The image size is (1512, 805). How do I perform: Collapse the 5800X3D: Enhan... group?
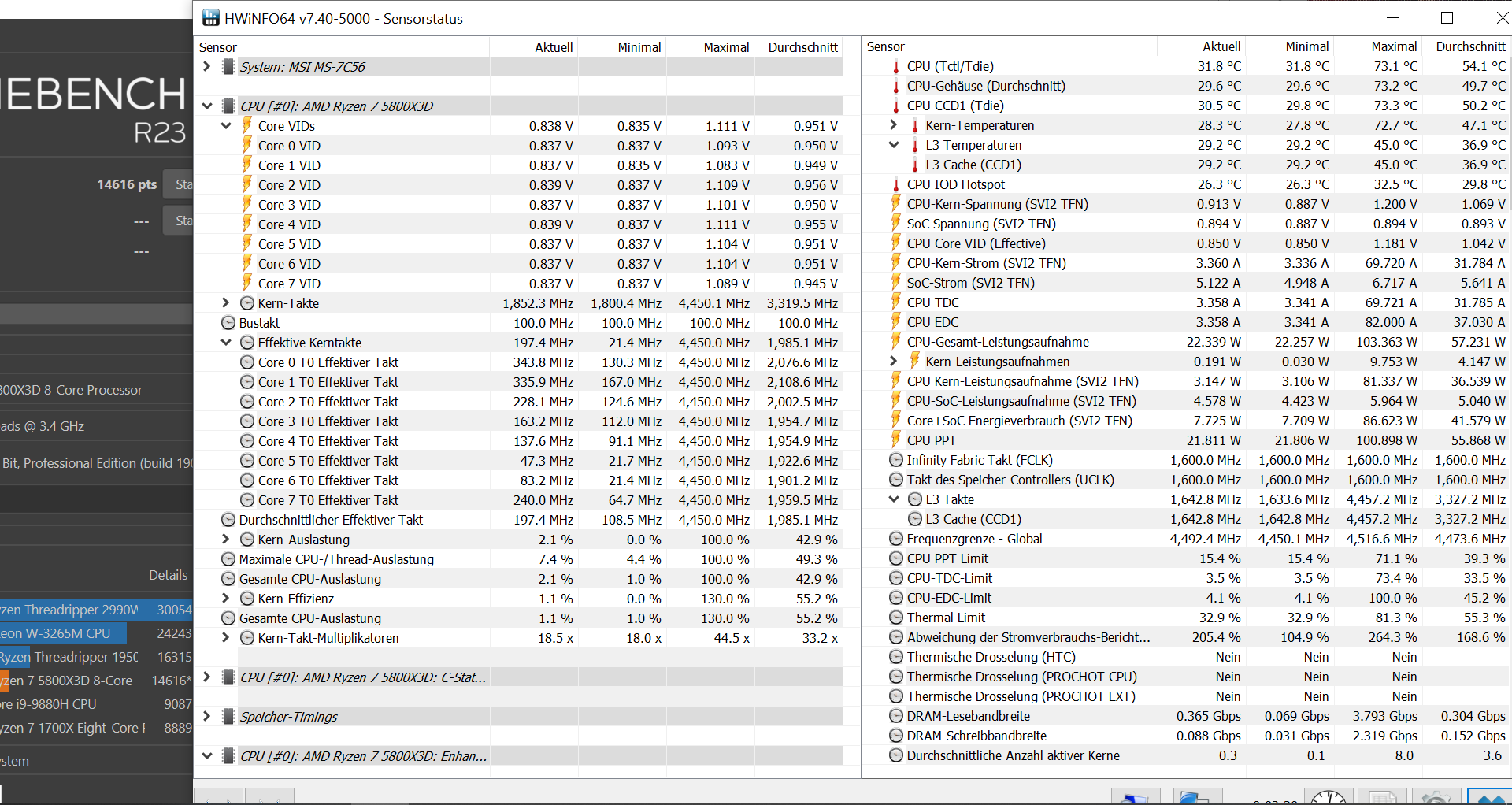point(206,755)
